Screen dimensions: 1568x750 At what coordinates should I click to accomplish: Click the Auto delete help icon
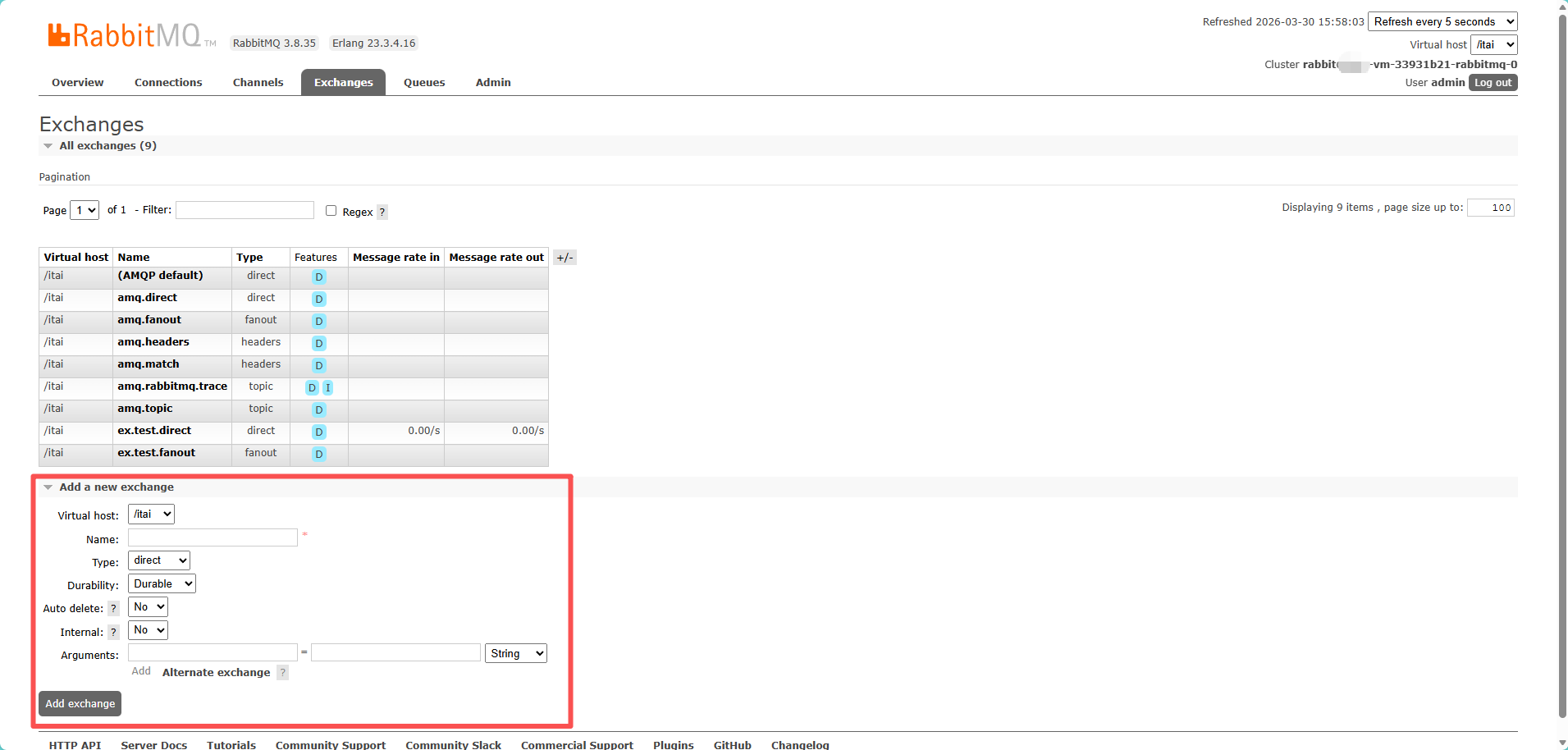(113, 609)
